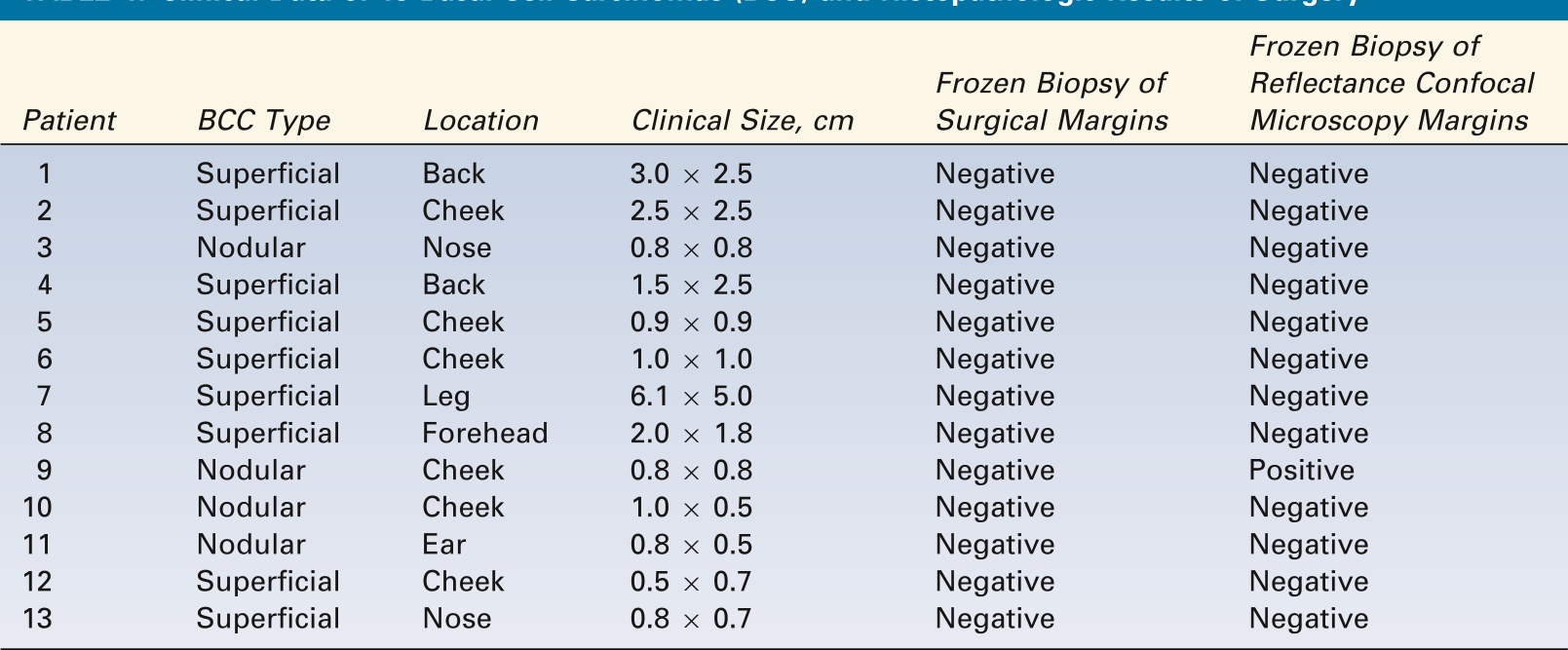
Task: Click patient number 13 in the table
Action: (x=44, y=619)
